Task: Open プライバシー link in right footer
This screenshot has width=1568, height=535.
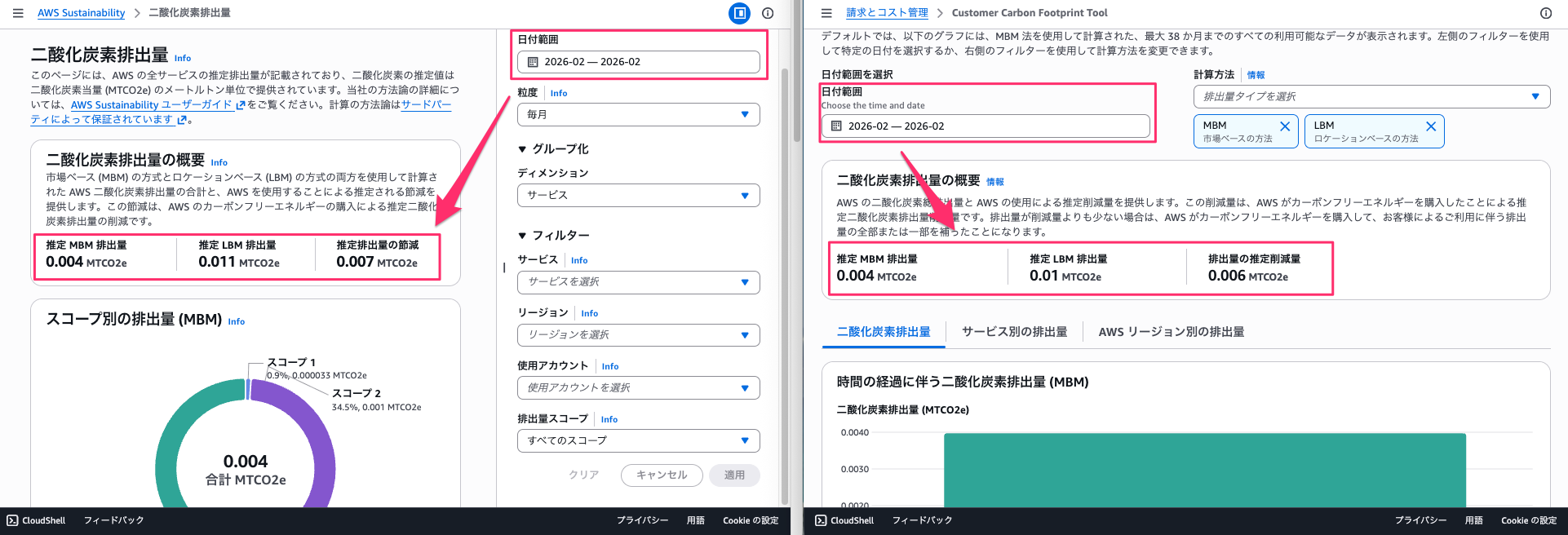Action: tap(1420, 520)
